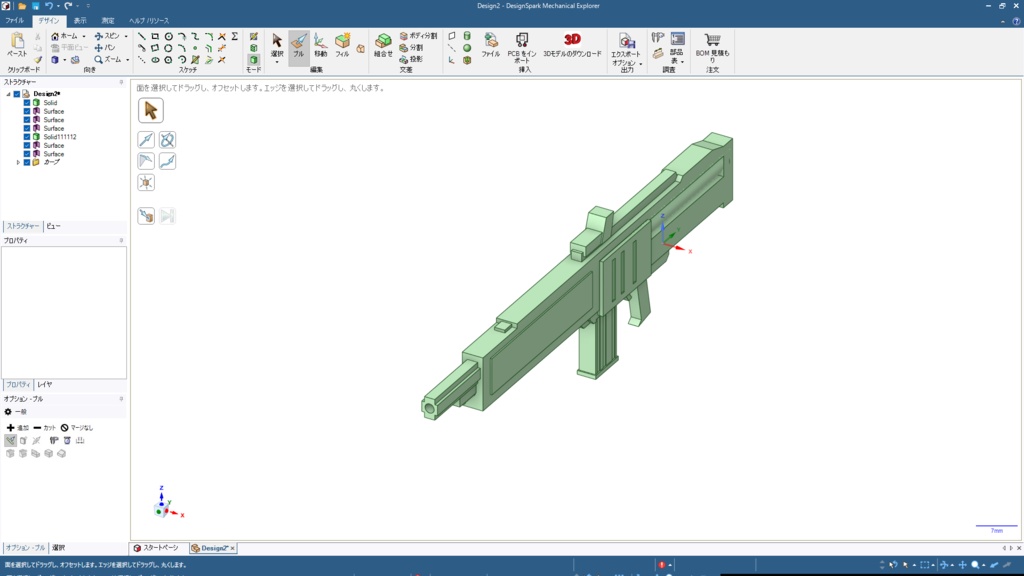The height and width of the screenshot is (576, 1024).
Task: Switch to 3D mode icon
Action: click(253, 59)
